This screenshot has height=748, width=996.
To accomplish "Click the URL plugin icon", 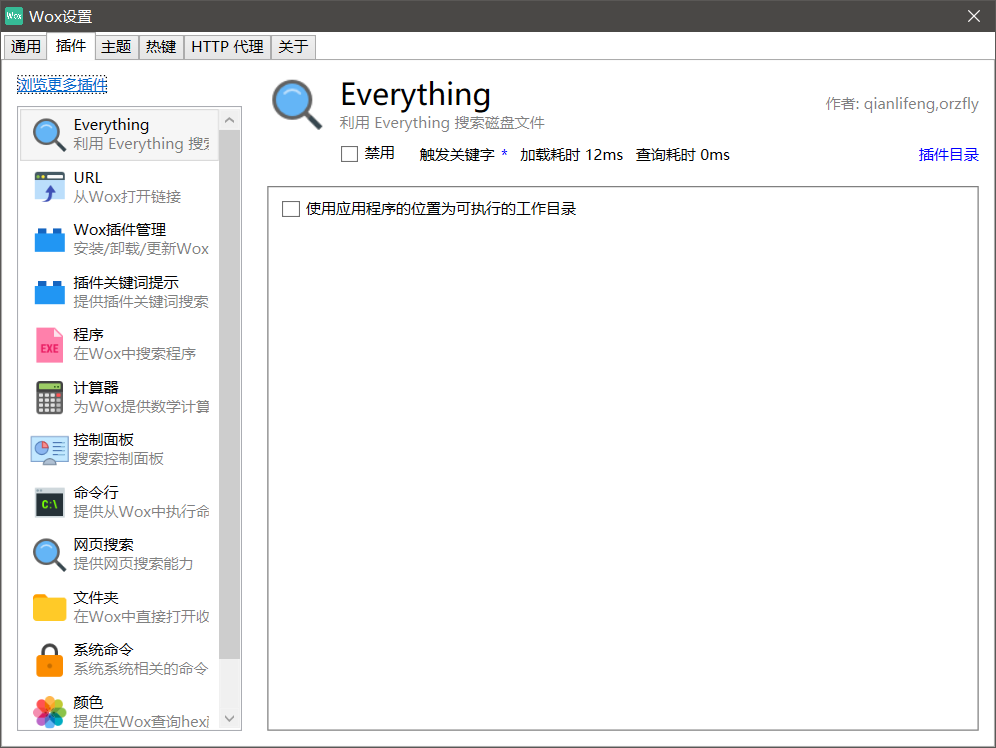I will tap(49, 187).
